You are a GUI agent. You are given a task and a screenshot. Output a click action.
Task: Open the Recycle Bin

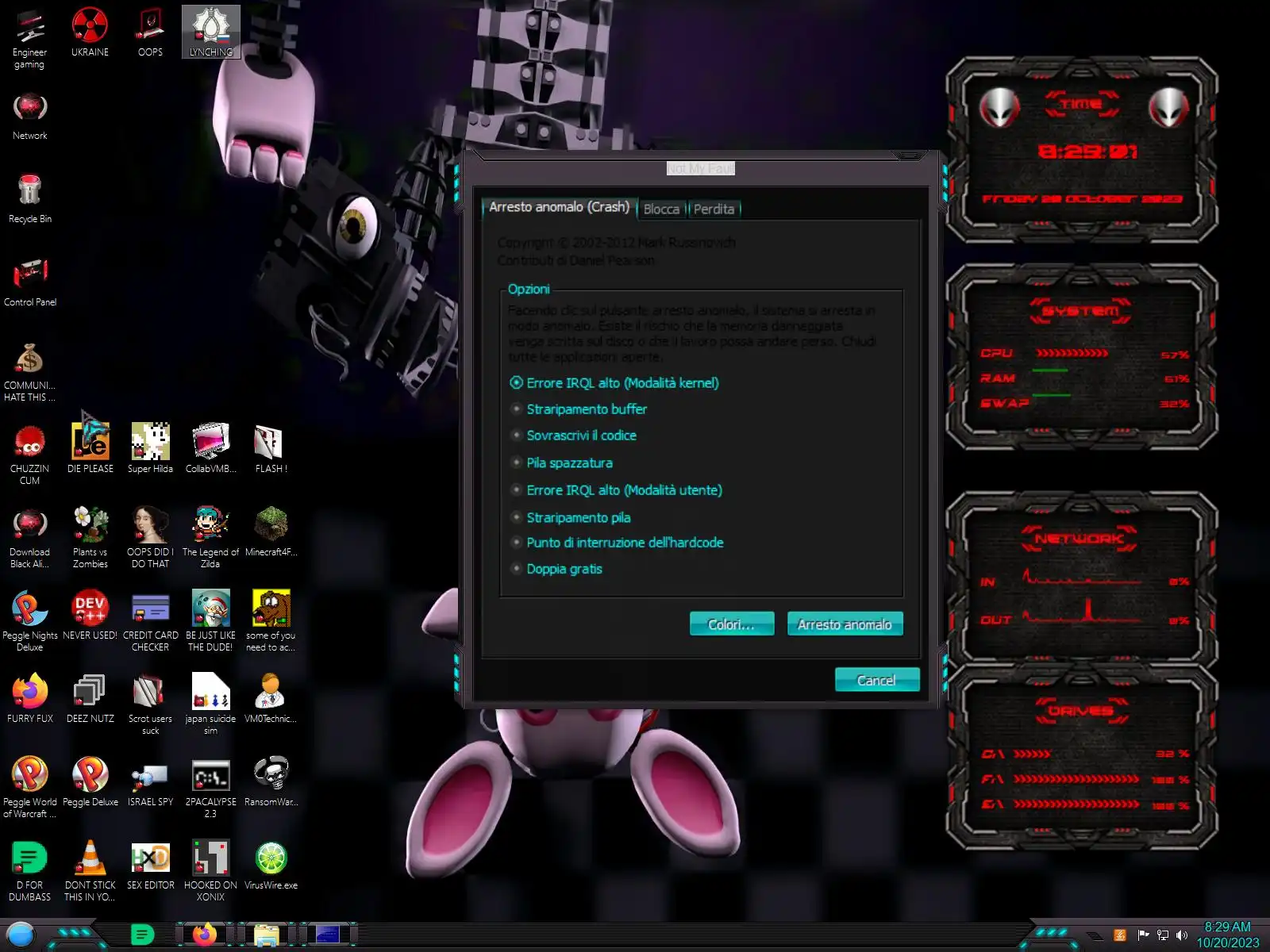click(x=29, y=199)
